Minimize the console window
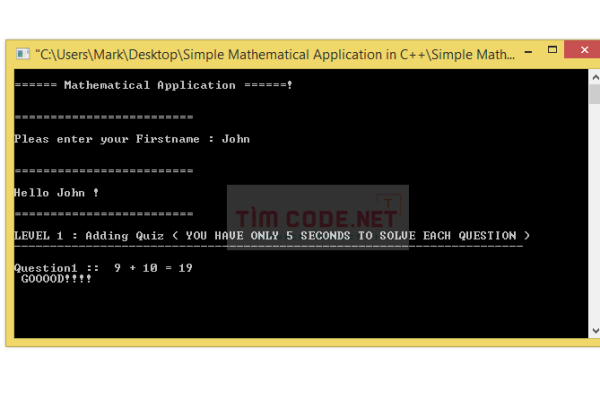The width and height of the screenshot is (600, 400). click(x=528, y=52)
